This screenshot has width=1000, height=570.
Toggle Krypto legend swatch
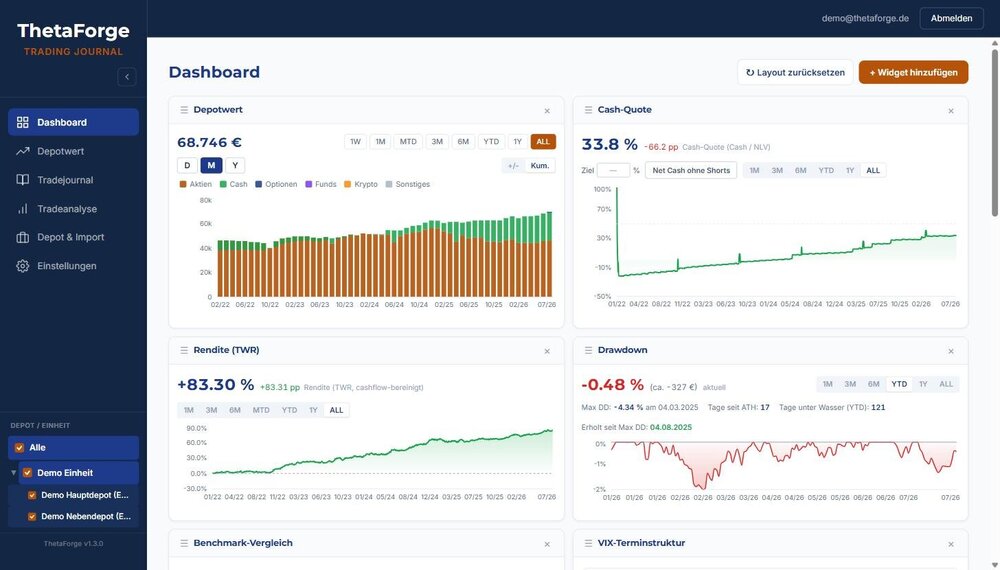[x=348, y=184]
